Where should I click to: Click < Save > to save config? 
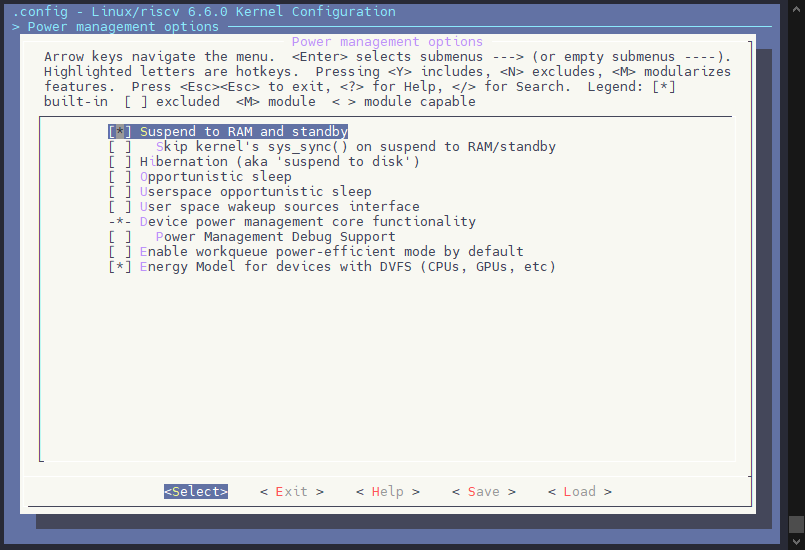484,492
